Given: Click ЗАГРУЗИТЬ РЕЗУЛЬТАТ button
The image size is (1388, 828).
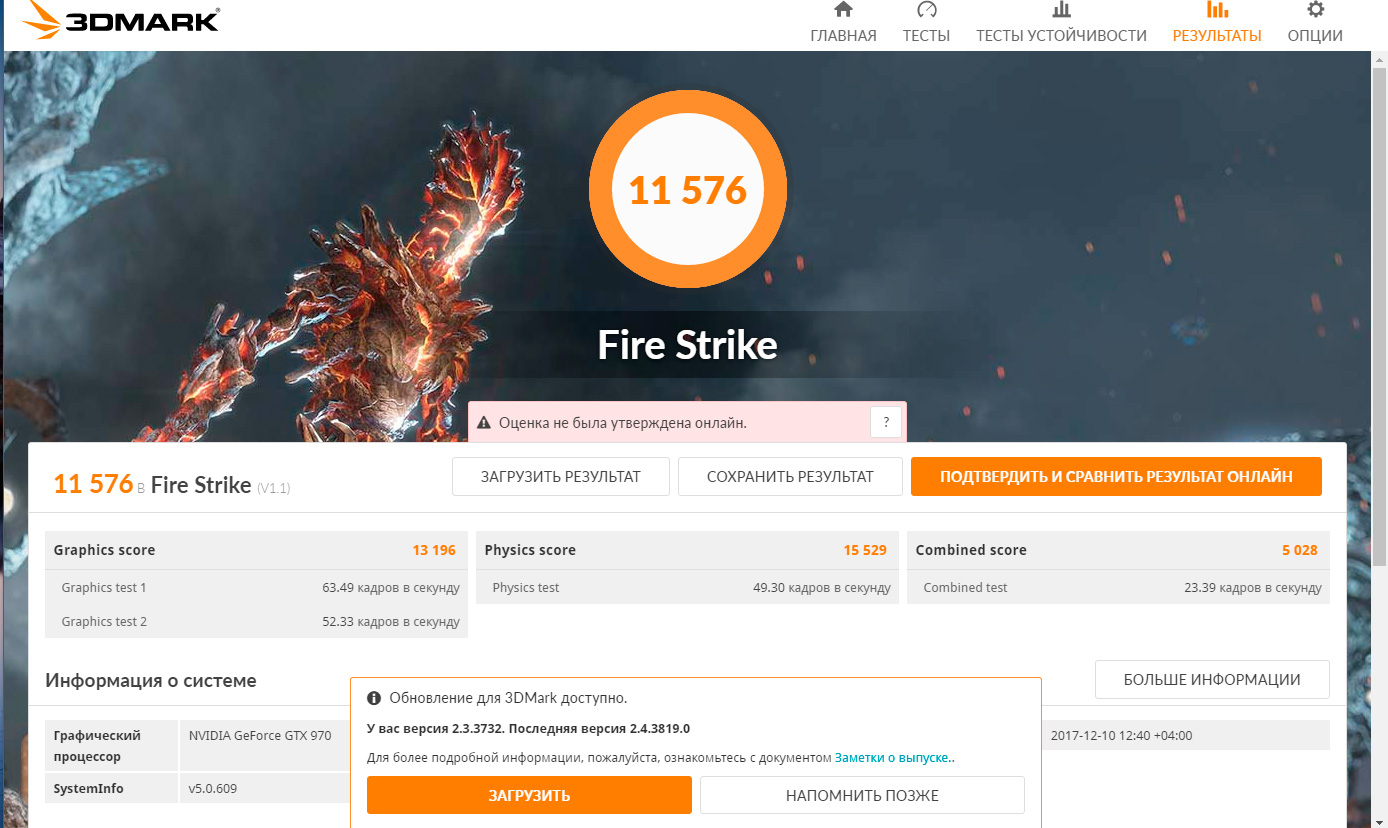Looking at the screenshot, I should pos(561,477).
